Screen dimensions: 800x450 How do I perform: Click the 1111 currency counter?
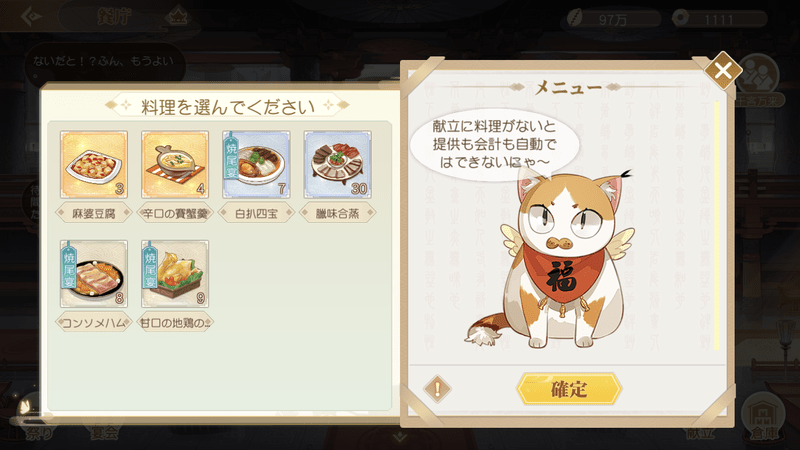718,19
